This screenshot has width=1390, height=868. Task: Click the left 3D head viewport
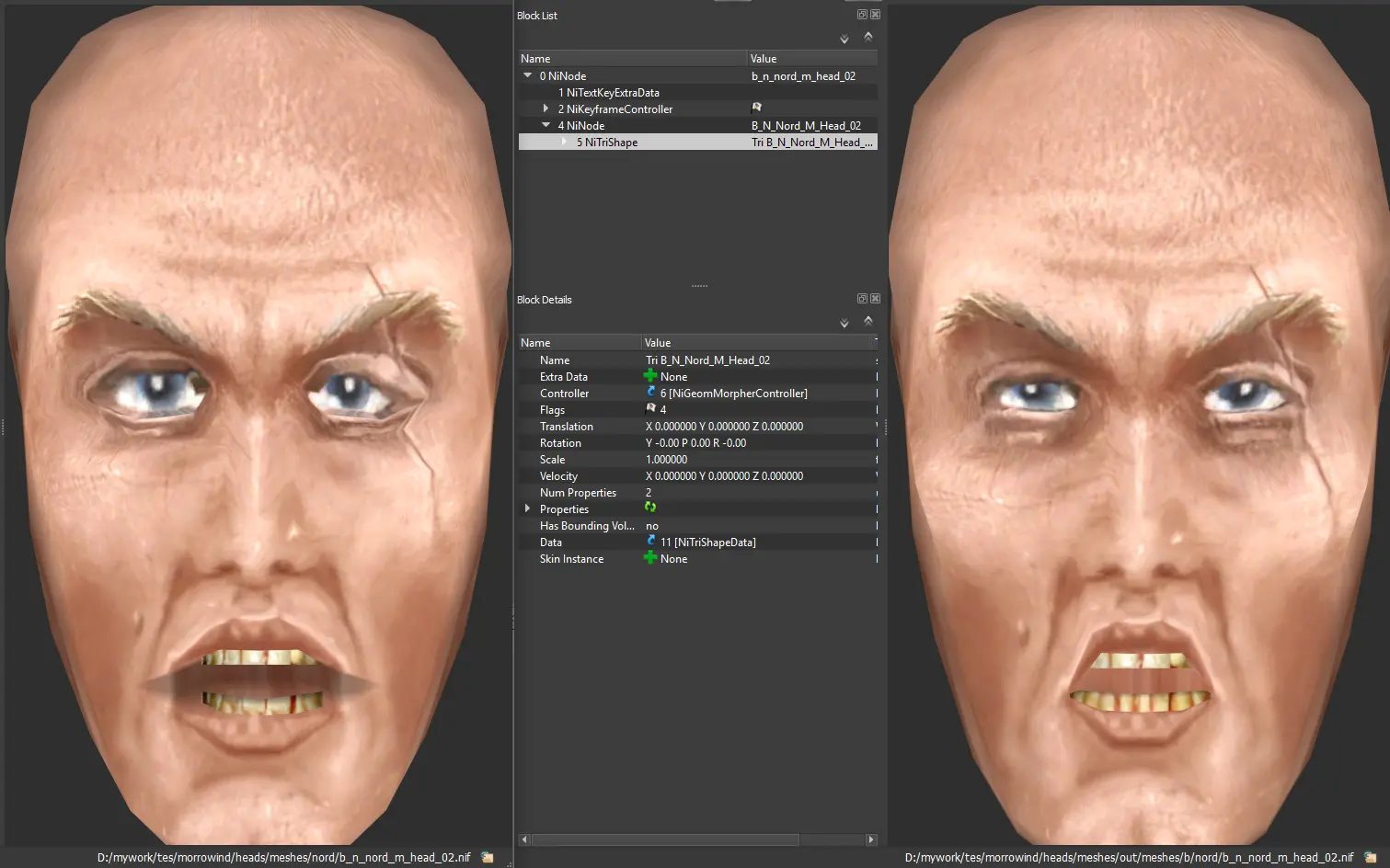coord(257,423)
